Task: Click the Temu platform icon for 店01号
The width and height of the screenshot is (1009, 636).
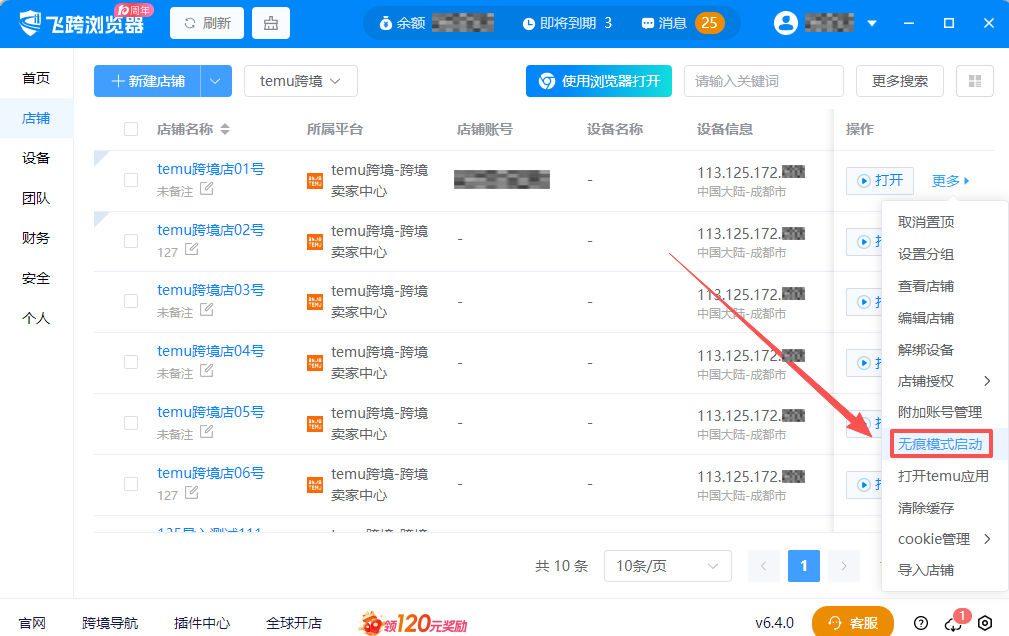Action: tap(317, 180)
